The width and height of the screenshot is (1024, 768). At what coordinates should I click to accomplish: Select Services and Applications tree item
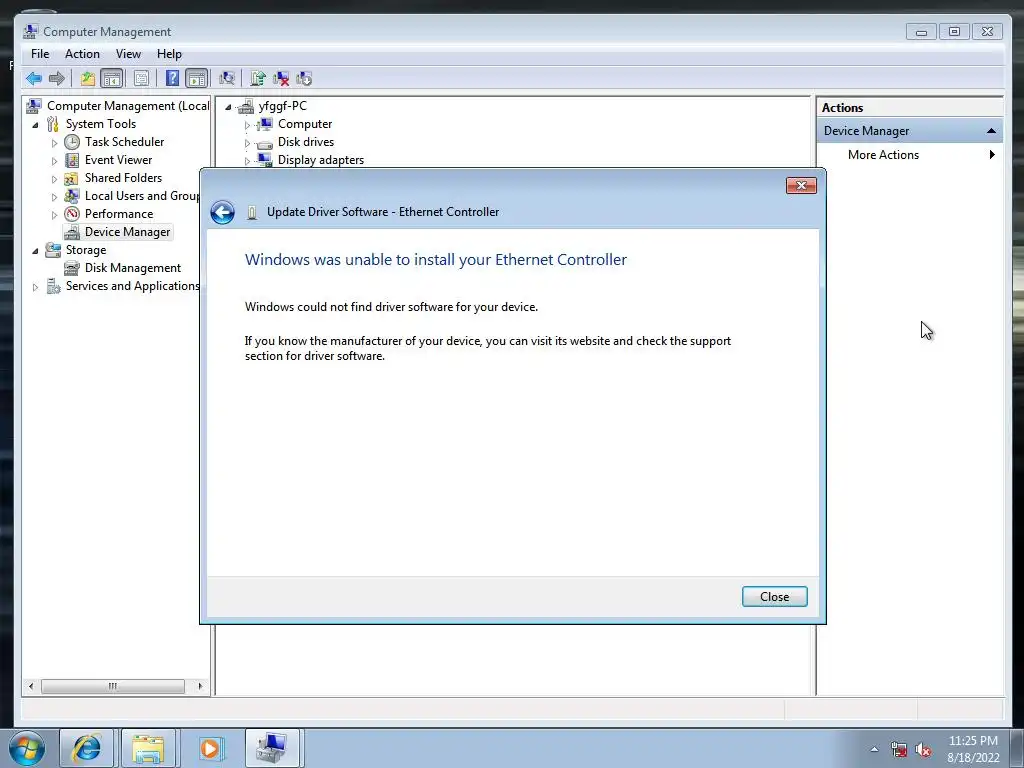pos(132,286)
